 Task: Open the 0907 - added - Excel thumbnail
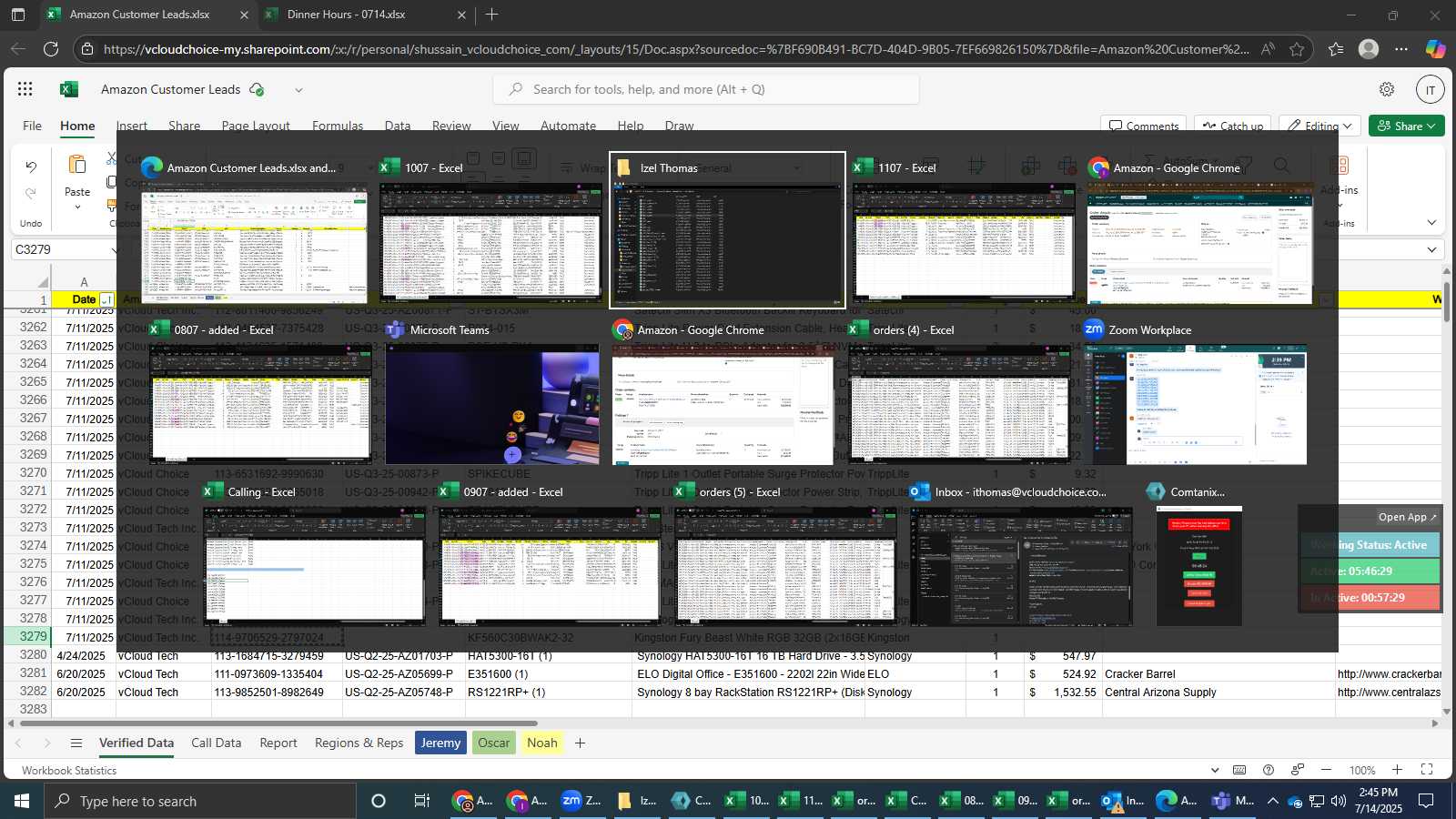[550, 566]
